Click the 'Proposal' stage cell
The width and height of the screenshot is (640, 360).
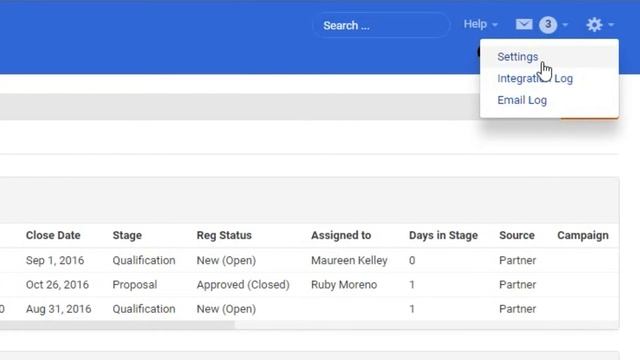[135, 284]
